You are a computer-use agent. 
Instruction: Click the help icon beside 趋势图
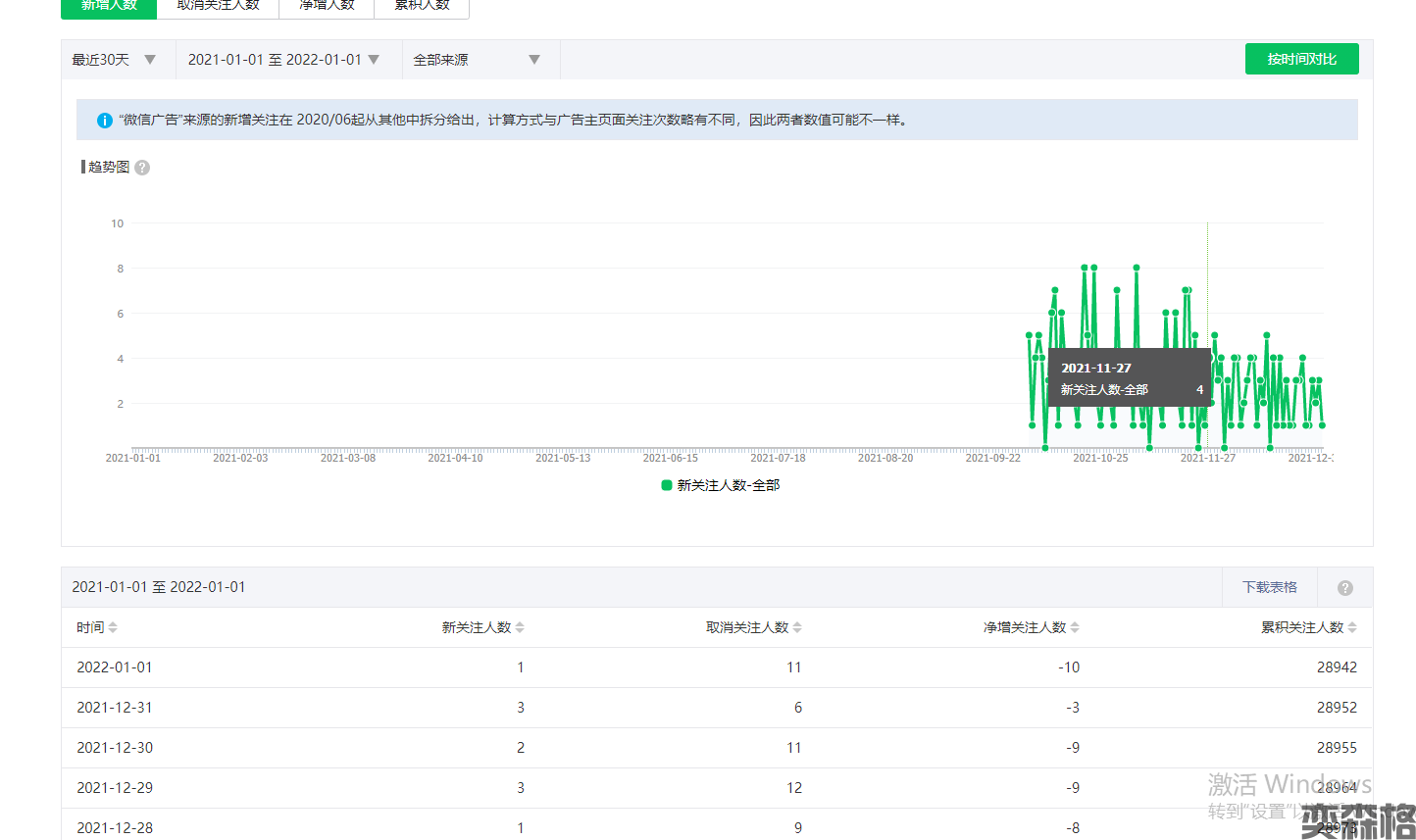click(142, 168)
